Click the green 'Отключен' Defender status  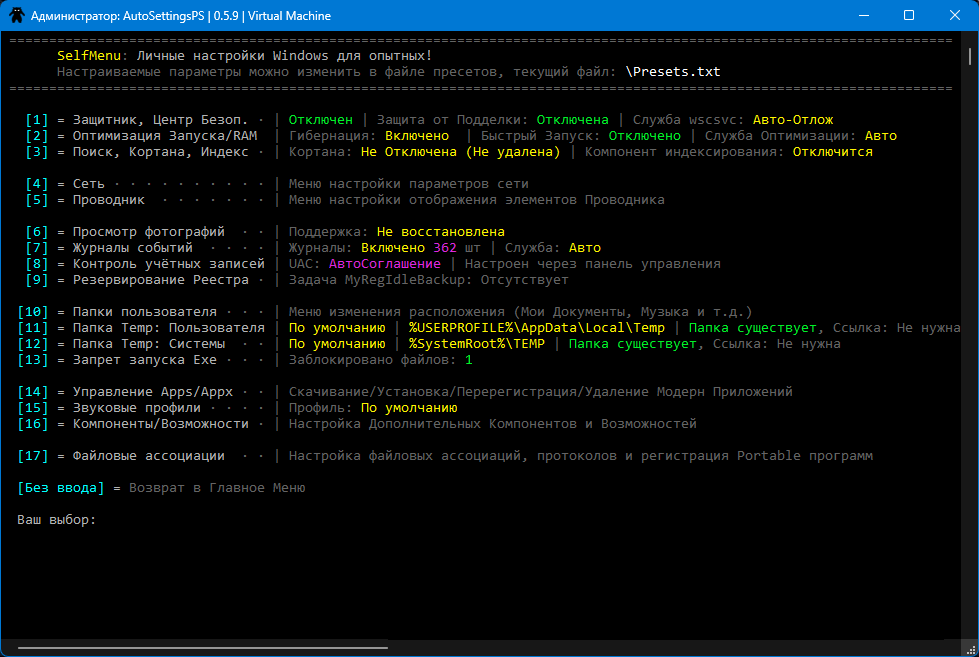point(320,119)
